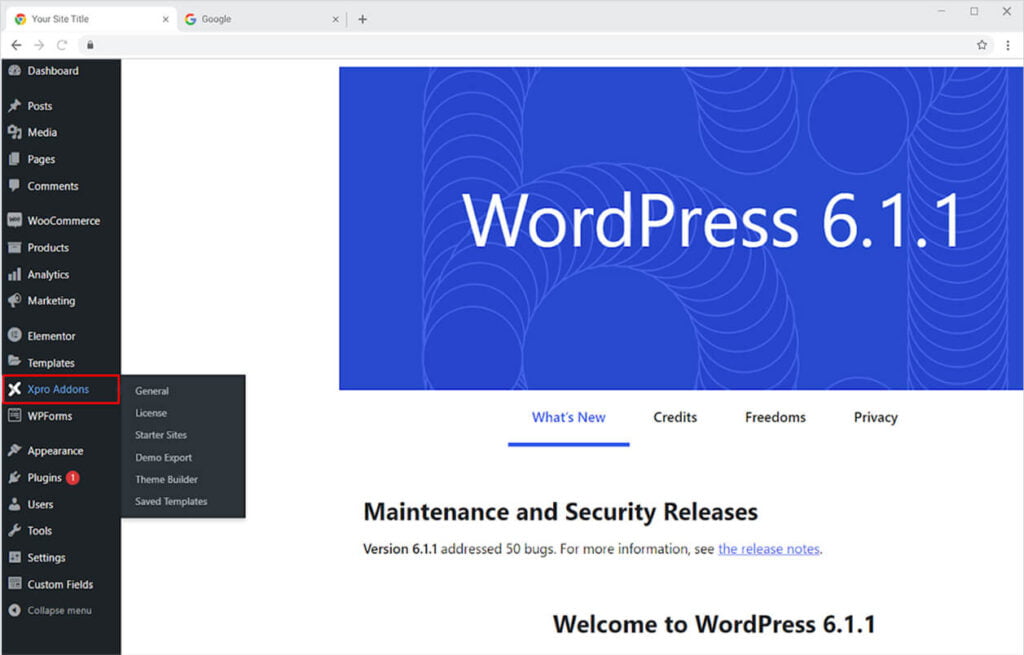Choose Starter Sites in the flyout submenu
The width and height of the screenshot is (1024, 655).
click(161, 435)
